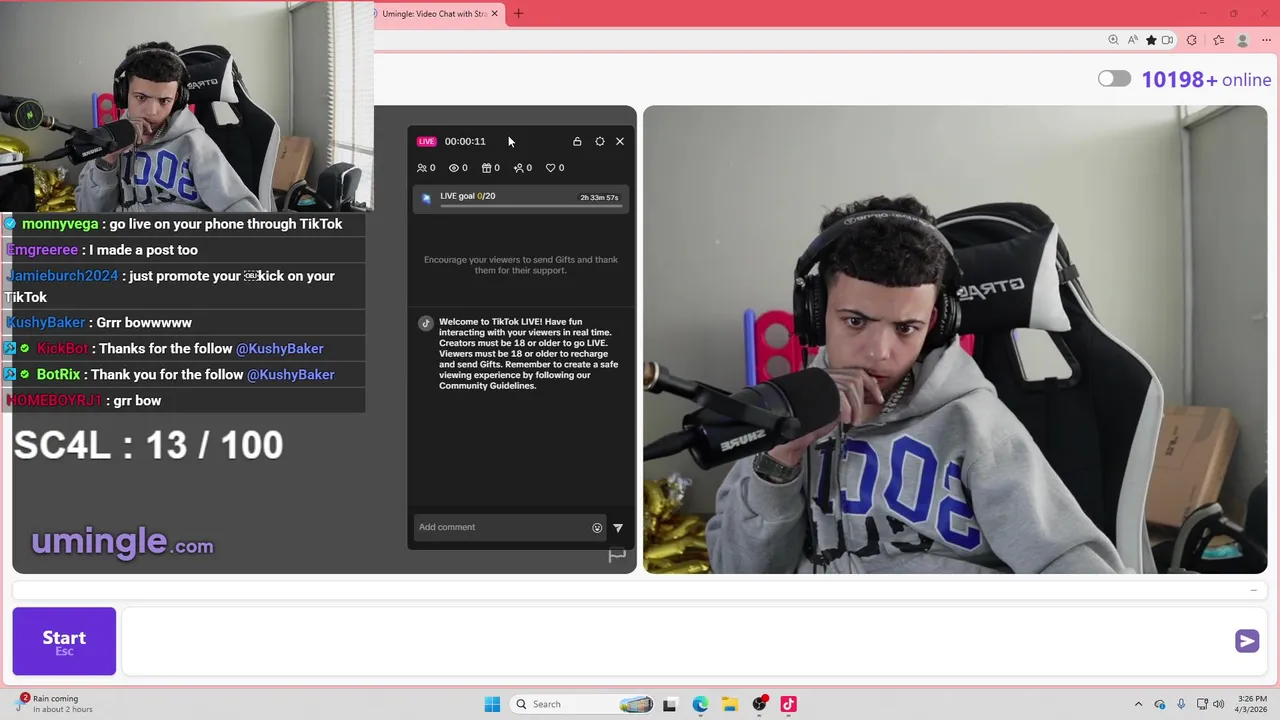This screenshot has height=720, width=1280.
Task: Click the new followers counter icon
Action: [523, 168]
